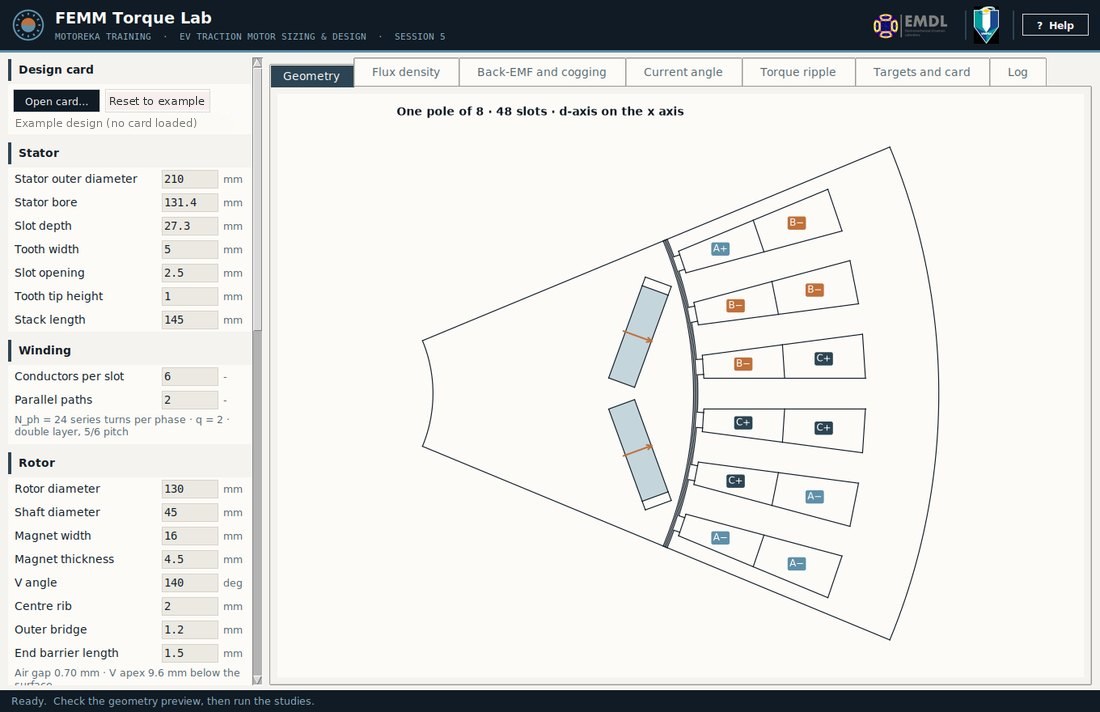Open the Help button
1100x712 pixels.
click(1054, 25)
